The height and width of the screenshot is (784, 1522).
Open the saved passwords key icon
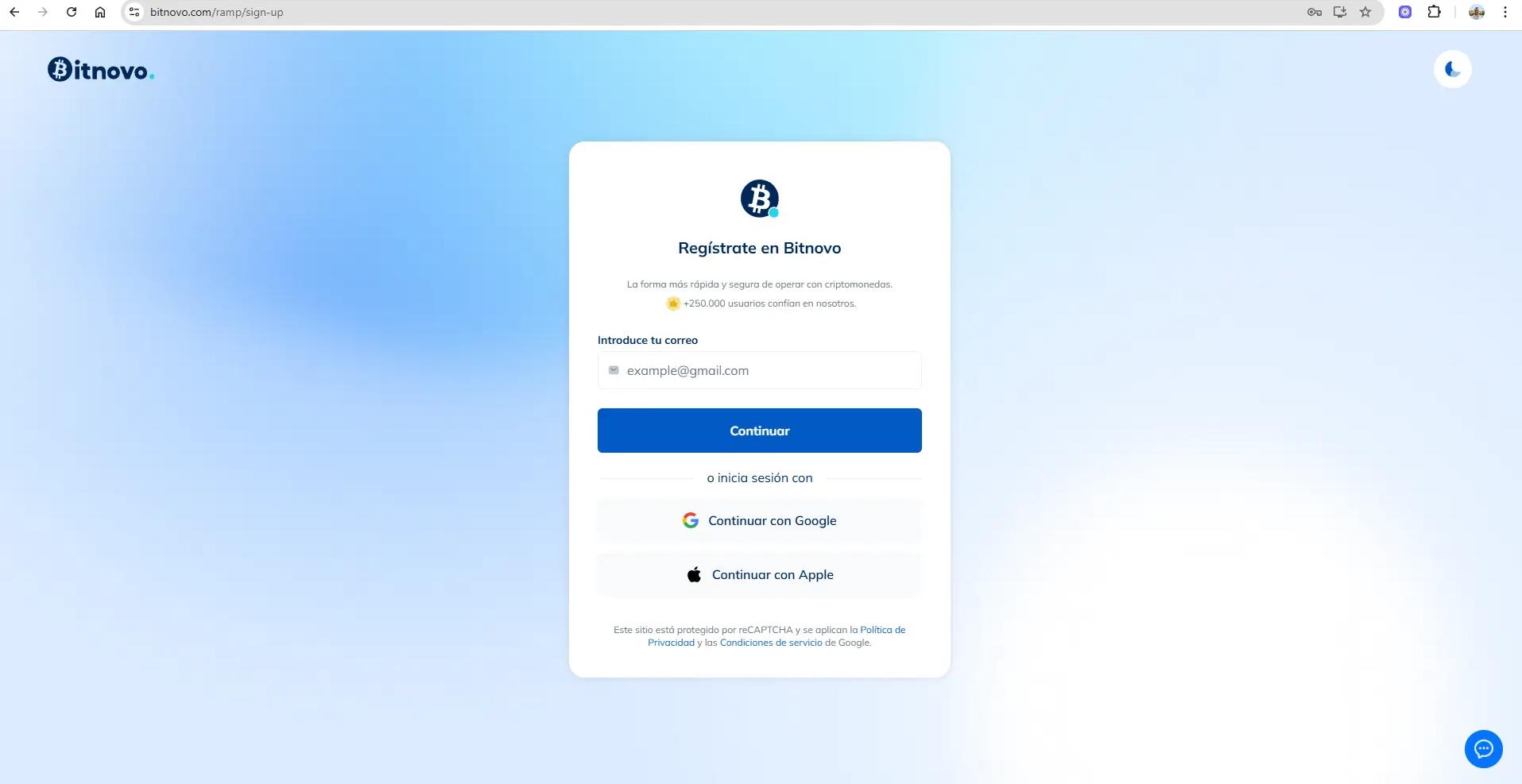coord(1315,12)
